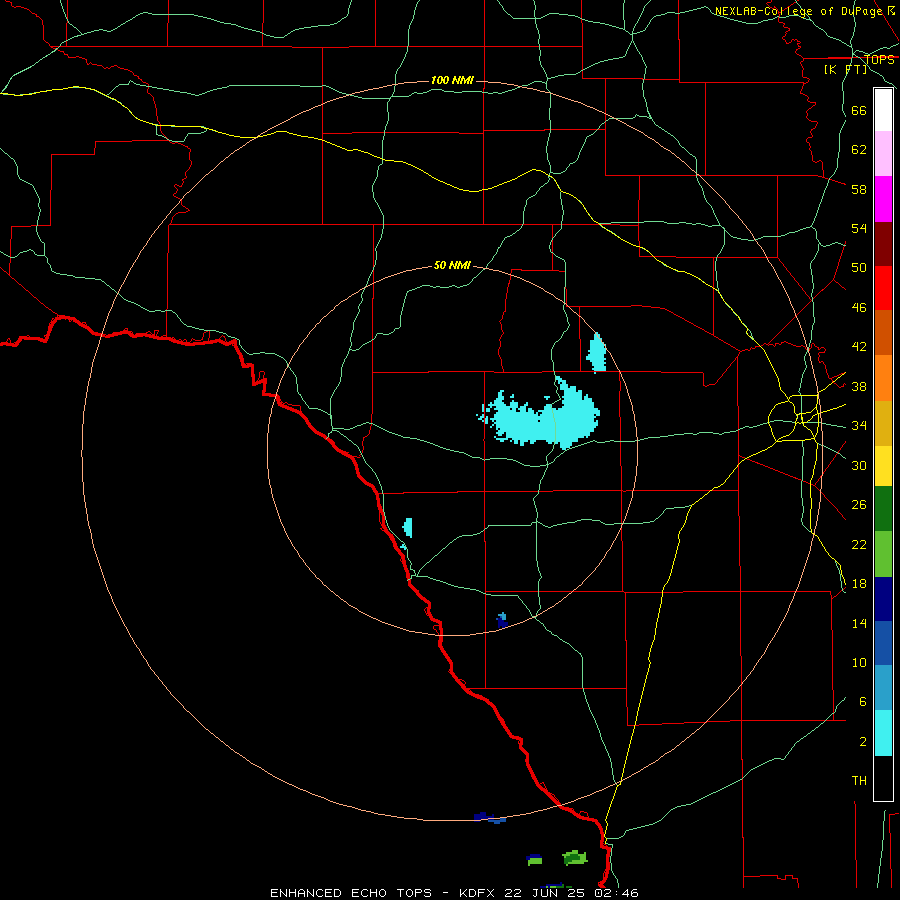Click the TH threshold legend label
The width and height of the screenshot is (900, 900).
859,781
